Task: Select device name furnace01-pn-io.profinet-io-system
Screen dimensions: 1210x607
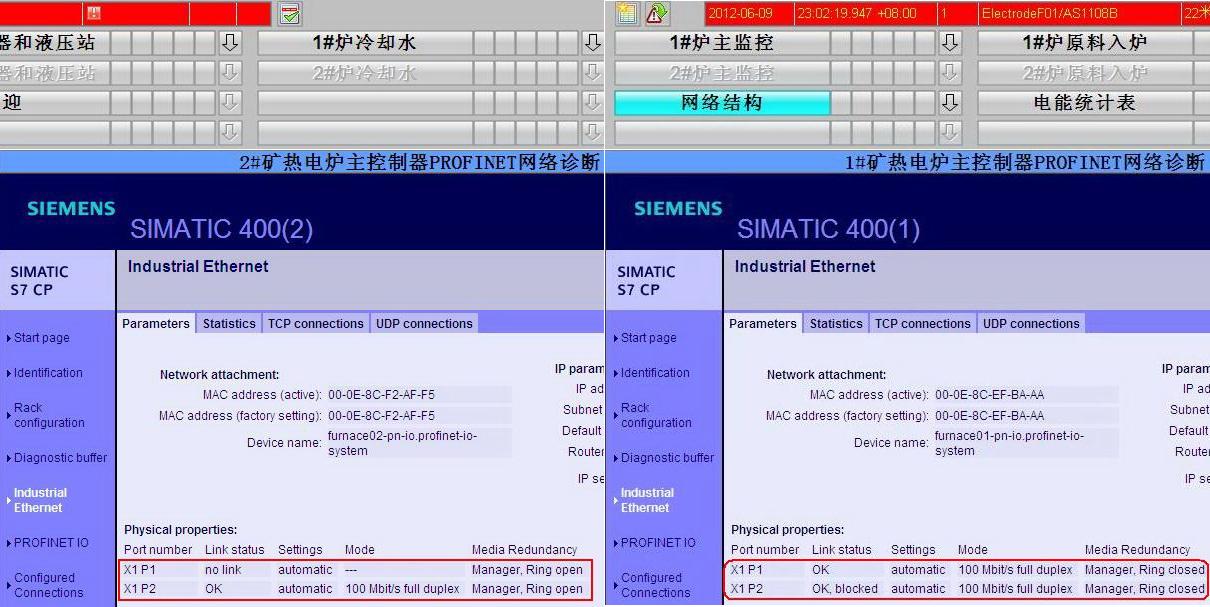Action: [1009, 443]
